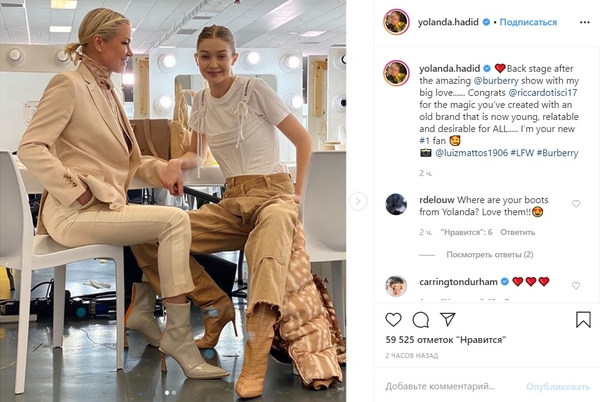Screen dimensions: 600x402
Task: Share post via paper plane icon
Action: tap(447, 319)
